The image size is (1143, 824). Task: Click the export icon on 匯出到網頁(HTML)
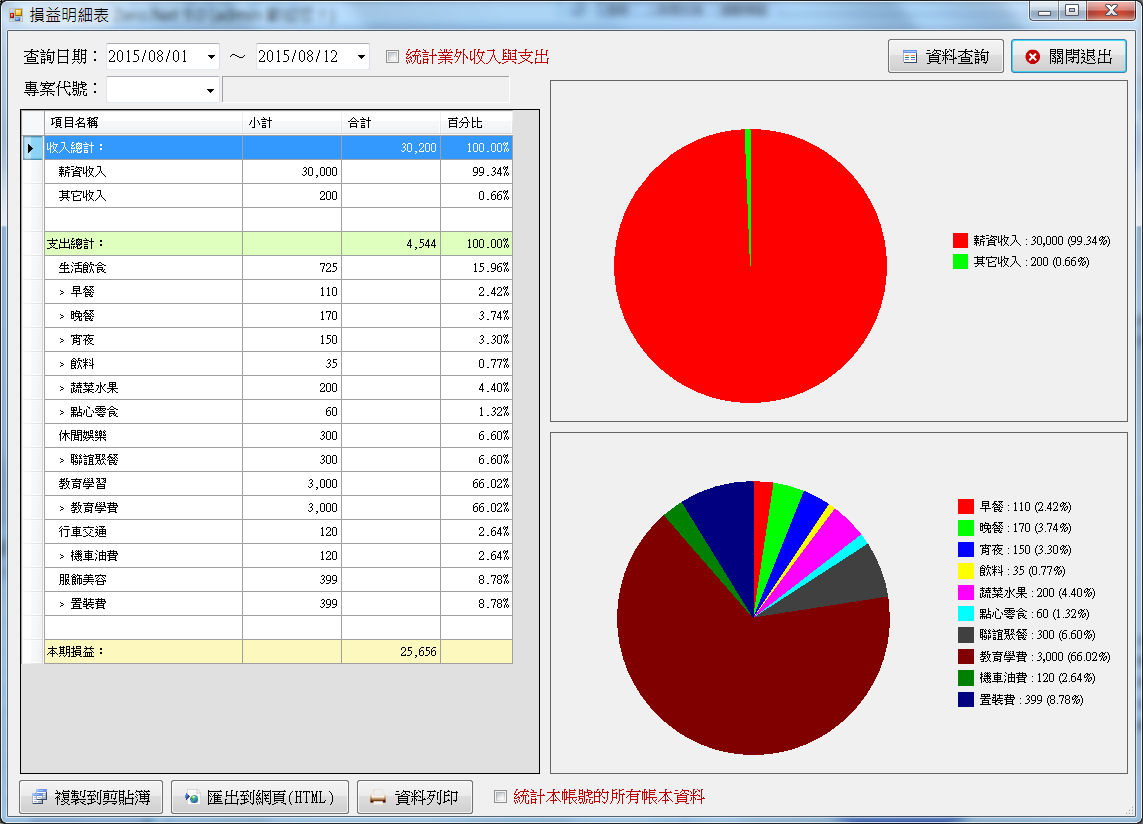190,797
